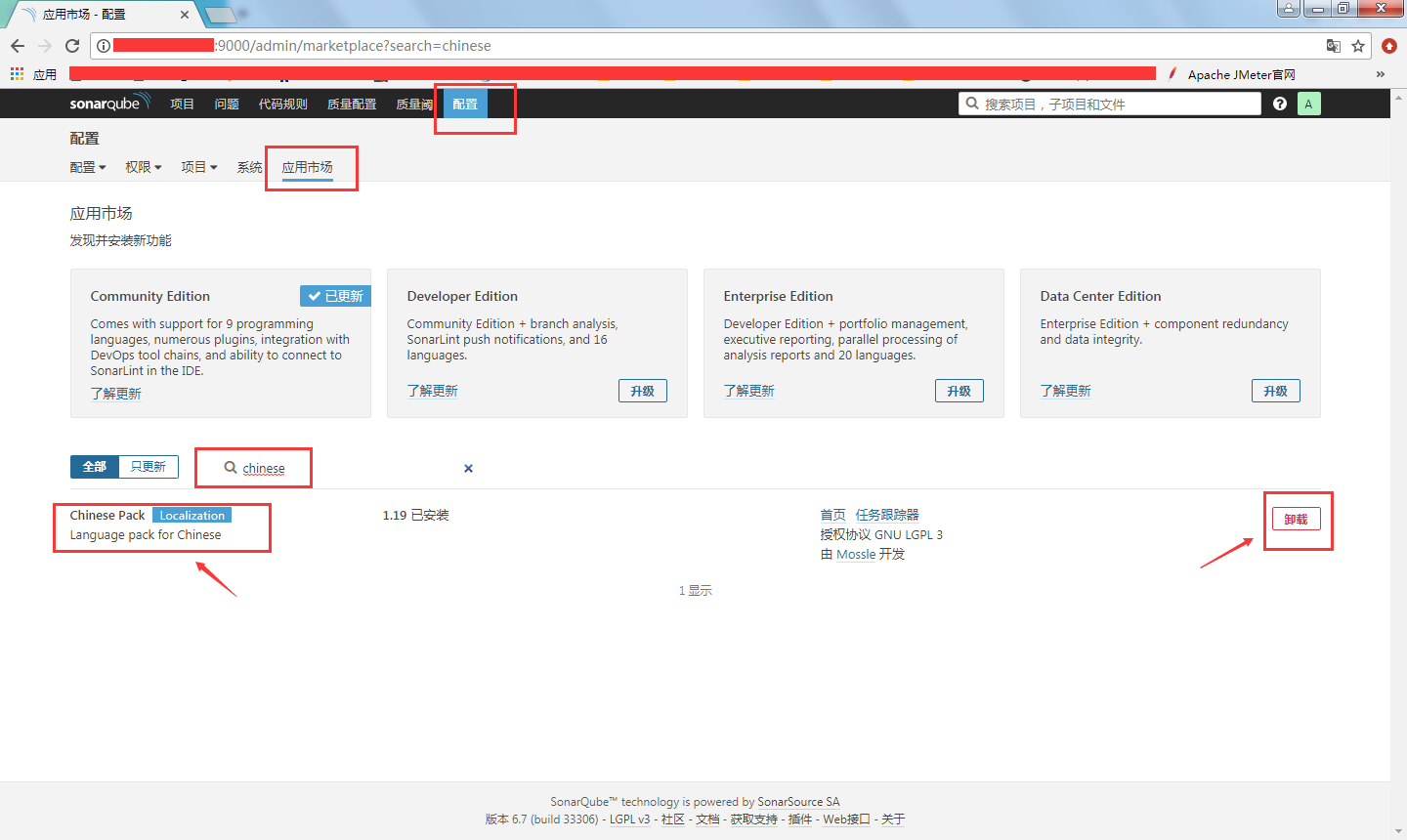Click 了解更新 under Community Edition
Image resolution: width=1407 pixels, height=840 pixels.
[x=116, y=394]
